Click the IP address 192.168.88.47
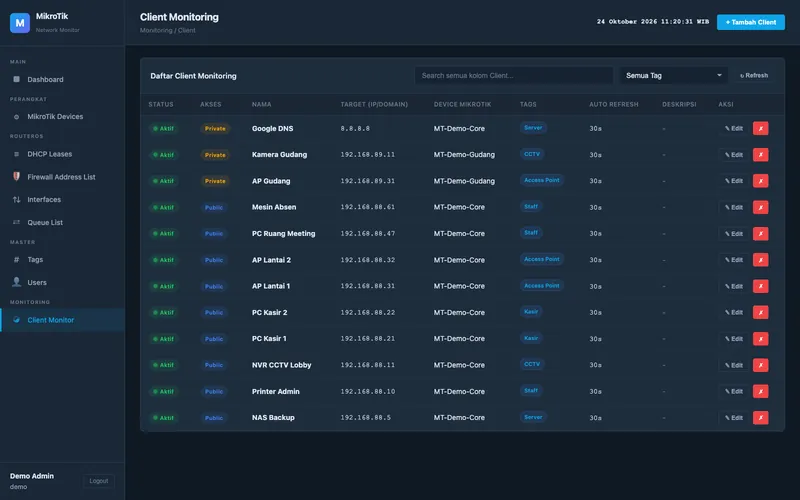 click(x=367, y=233)
